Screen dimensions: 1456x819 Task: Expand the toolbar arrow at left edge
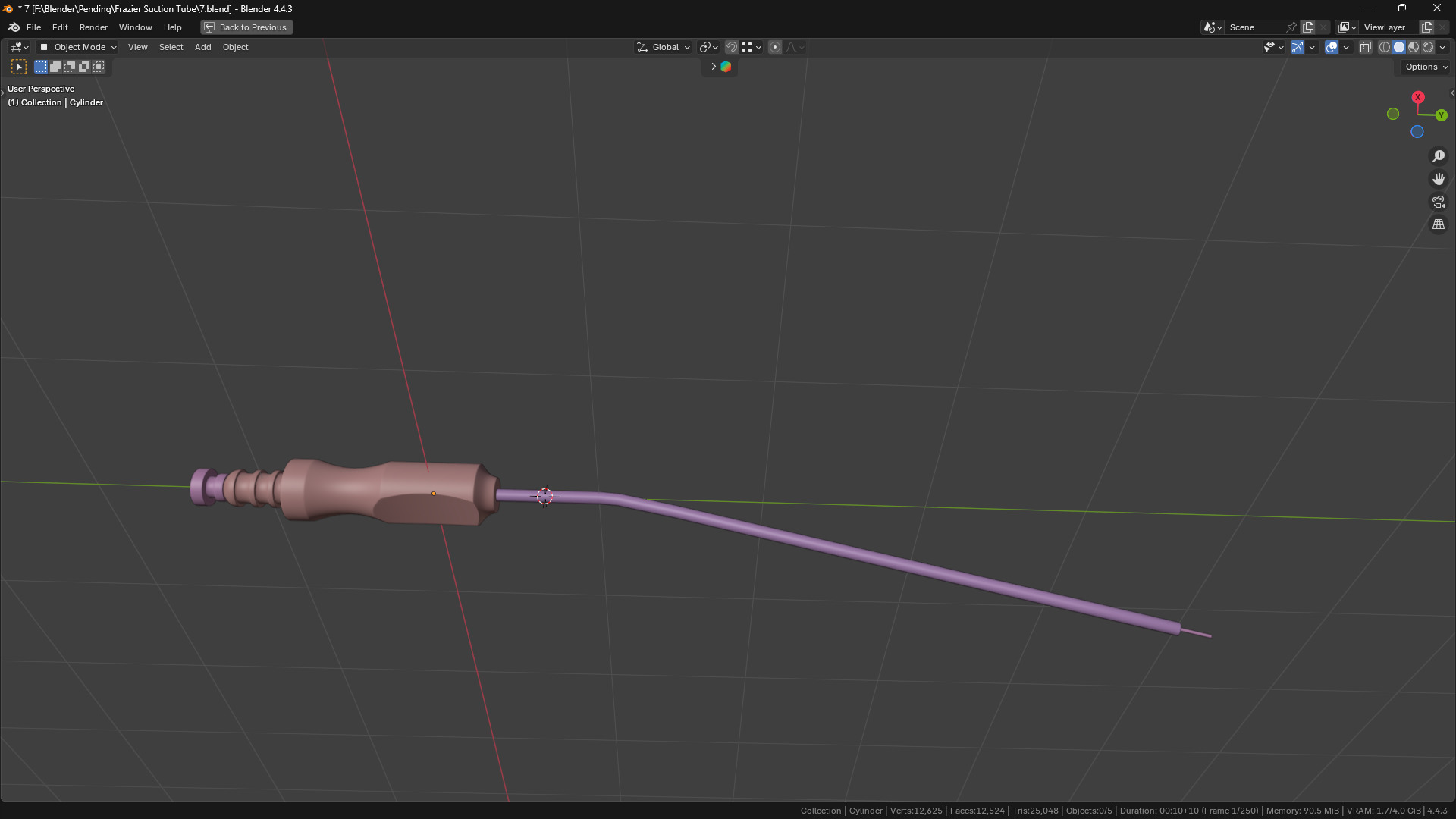point(3,93)
